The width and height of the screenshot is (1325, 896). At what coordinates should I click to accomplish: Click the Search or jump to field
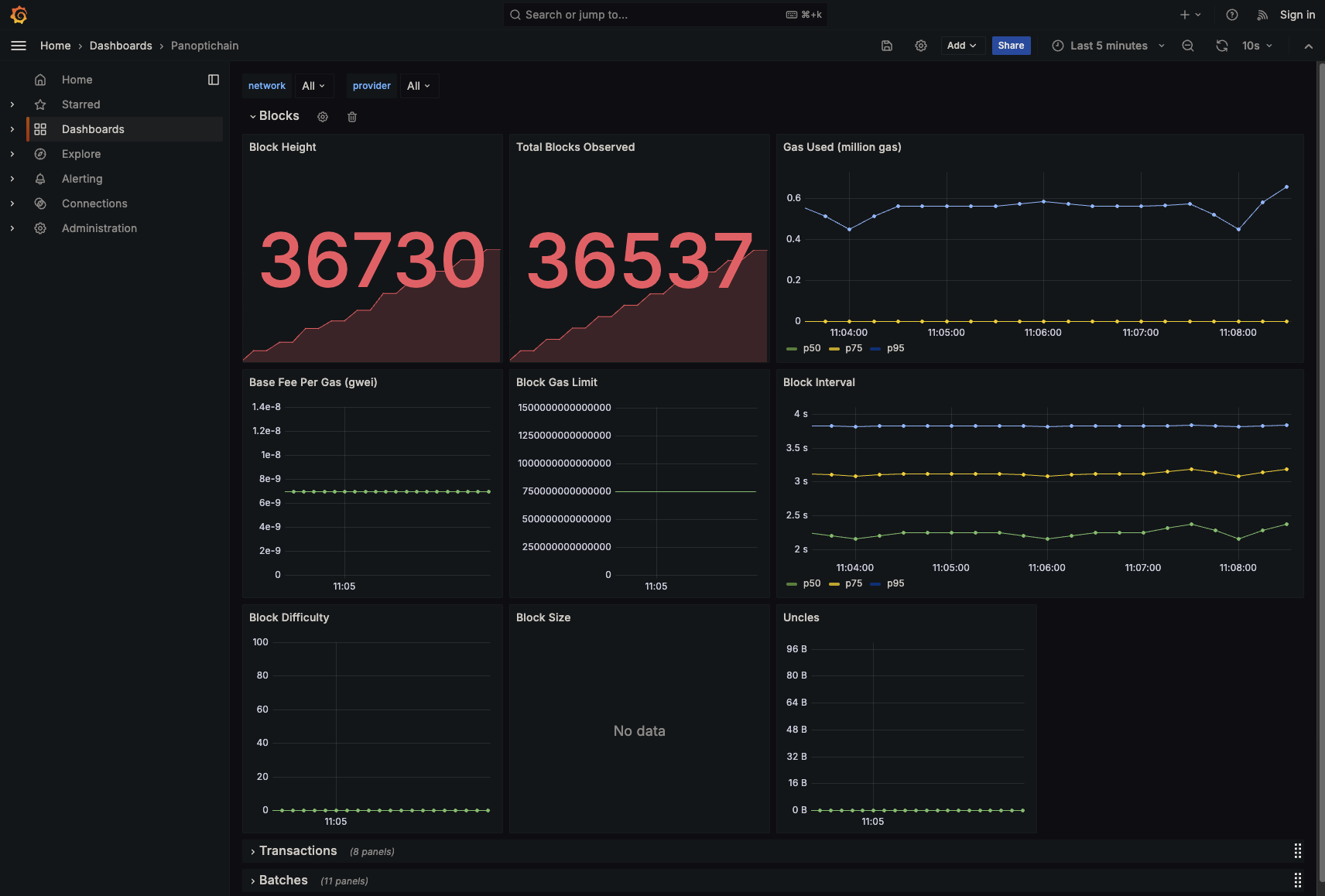[666, 15]
